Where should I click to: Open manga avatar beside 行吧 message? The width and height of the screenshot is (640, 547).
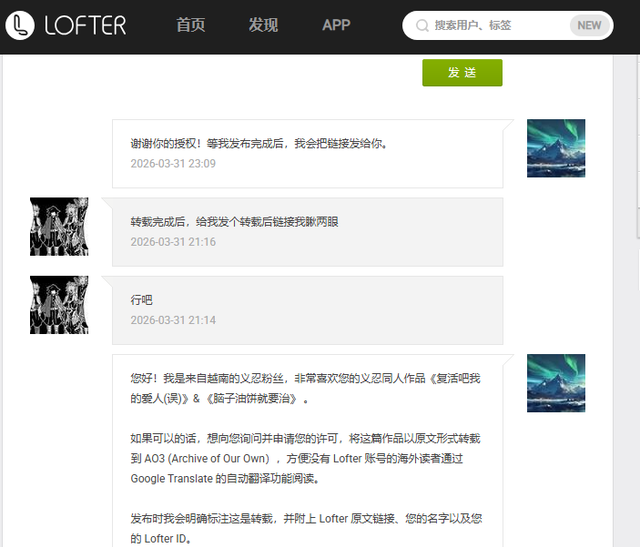coord(59,305)
